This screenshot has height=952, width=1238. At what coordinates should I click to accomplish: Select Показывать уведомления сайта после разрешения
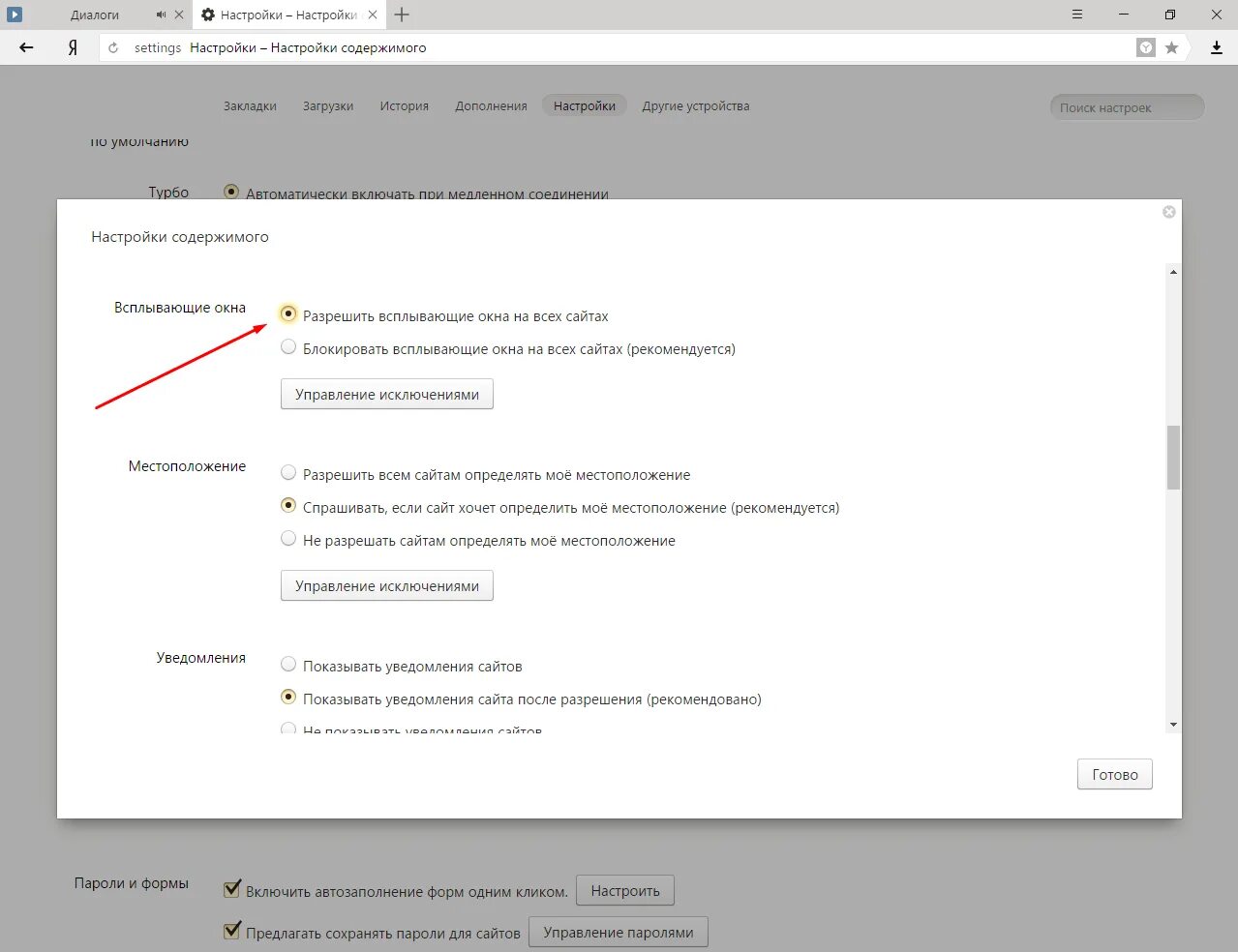(288, 697)
